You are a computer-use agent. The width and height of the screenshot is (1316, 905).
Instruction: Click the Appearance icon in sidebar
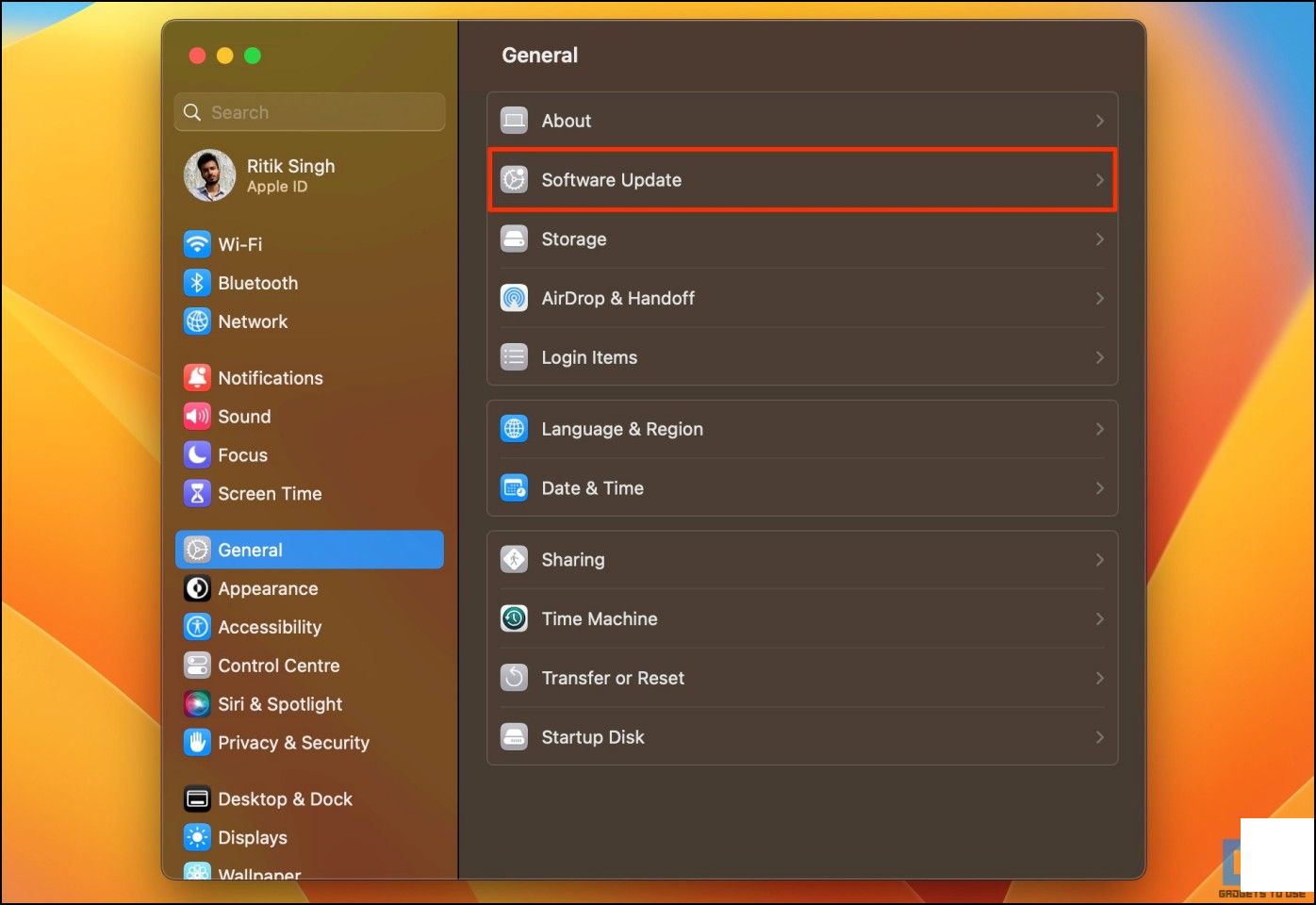pos(197,589)
